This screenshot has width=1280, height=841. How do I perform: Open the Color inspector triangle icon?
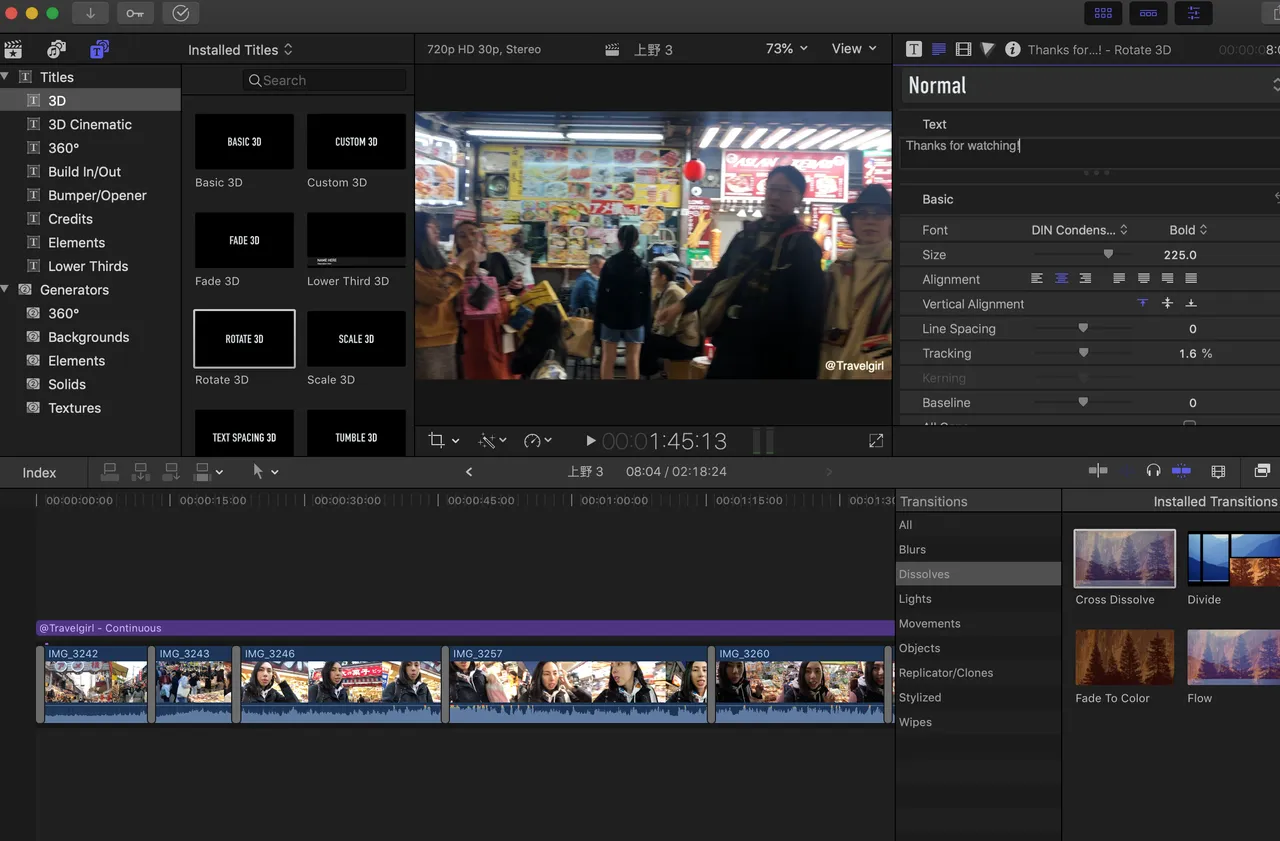(x=988, y=49)
